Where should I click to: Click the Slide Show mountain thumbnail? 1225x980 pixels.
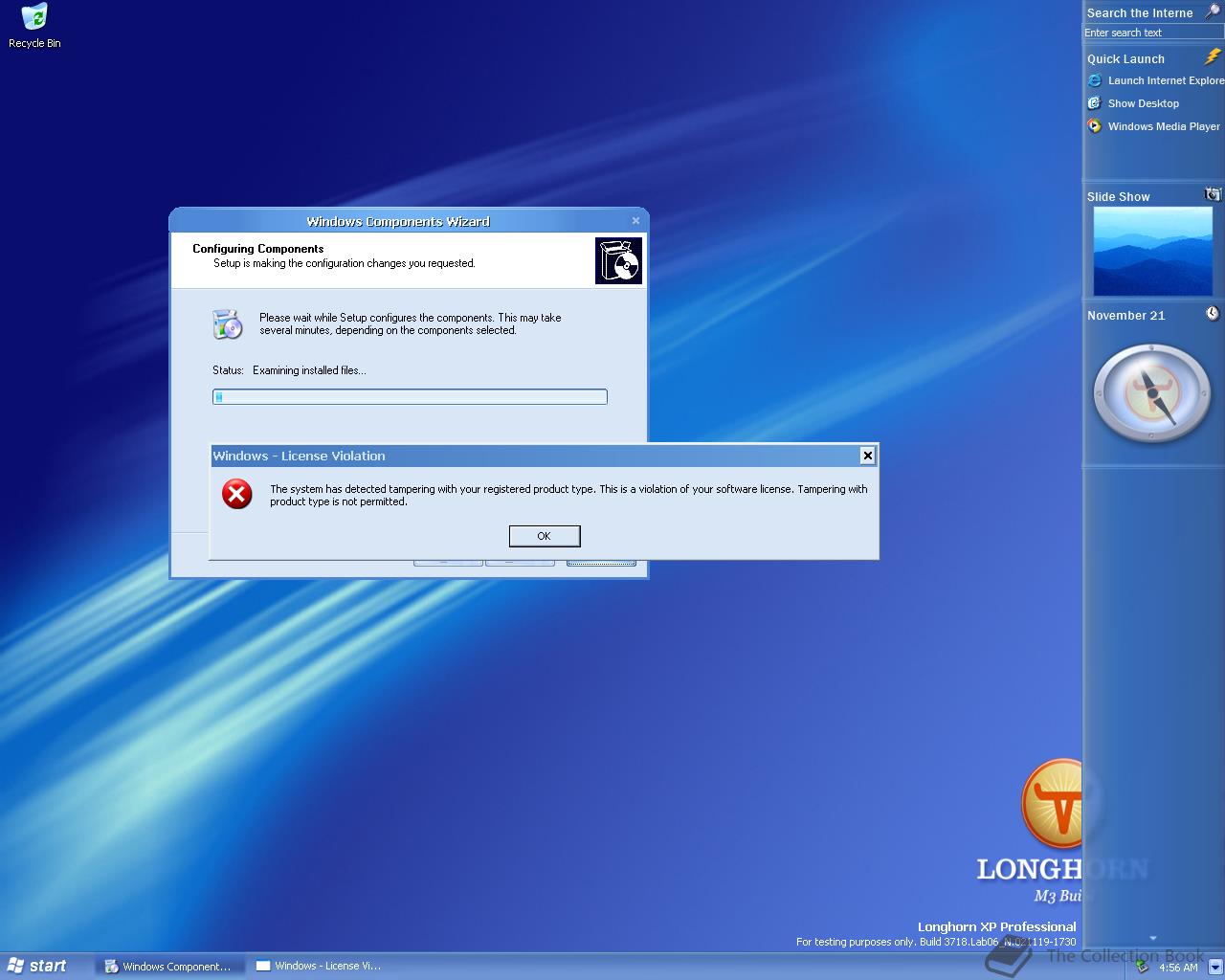coord(1152,251)
